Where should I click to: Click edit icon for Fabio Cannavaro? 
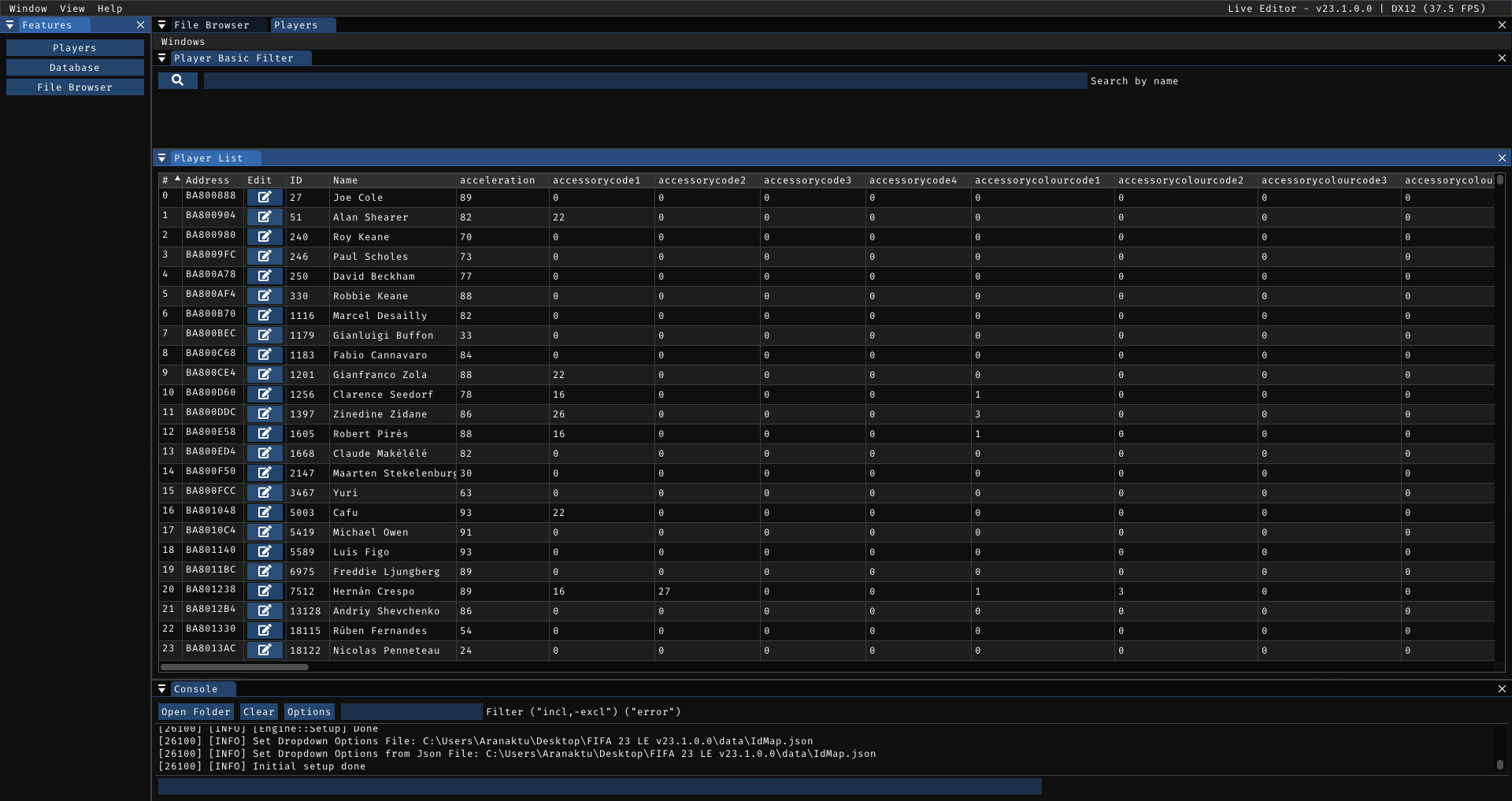pos(265,354)
